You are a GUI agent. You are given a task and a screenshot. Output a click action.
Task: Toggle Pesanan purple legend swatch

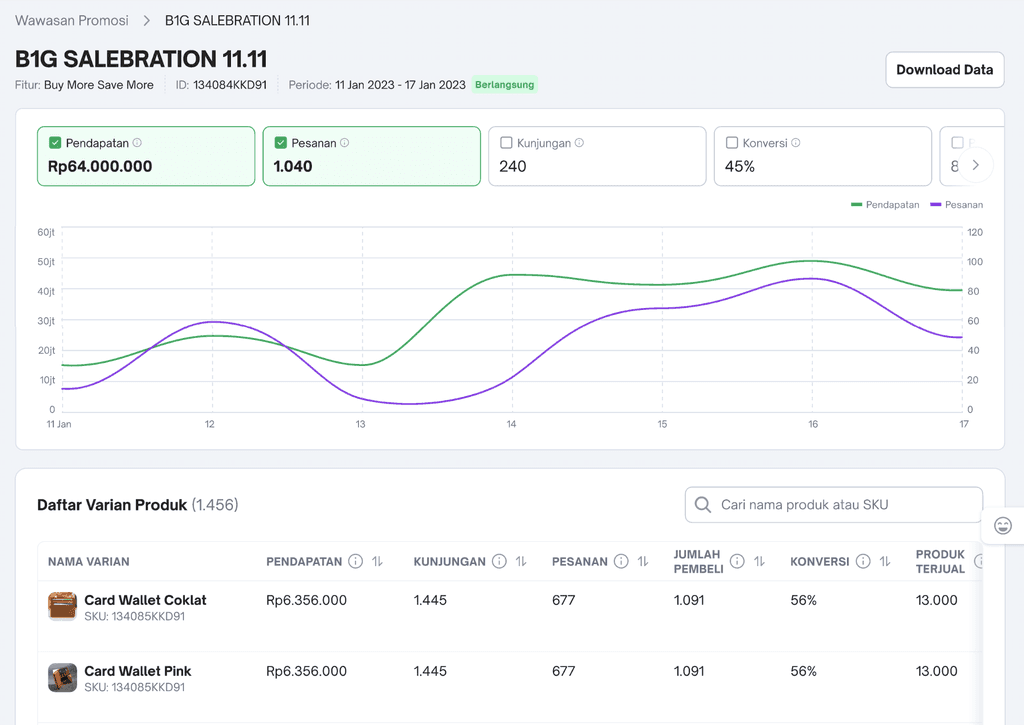(935, 204)
